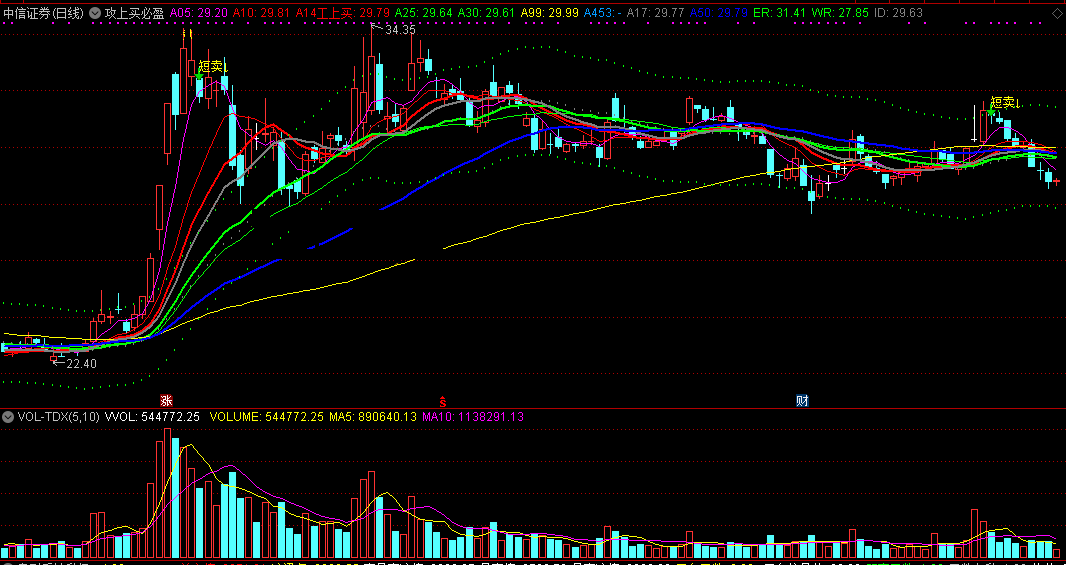The height and width of the screenshot is (565, 1066).
Task: Click the A25: 29.64 value
Action: (x=424, y=12)
